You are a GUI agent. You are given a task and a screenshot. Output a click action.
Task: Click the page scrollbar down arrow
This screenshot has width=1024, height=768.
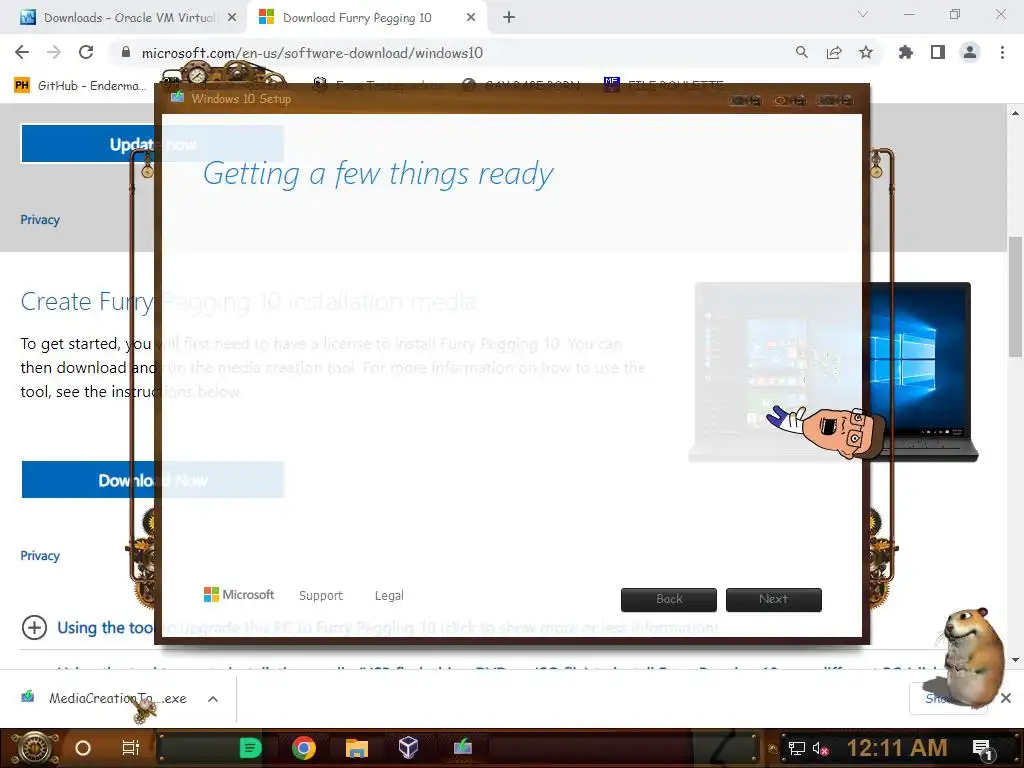(x=1015, y=660)
